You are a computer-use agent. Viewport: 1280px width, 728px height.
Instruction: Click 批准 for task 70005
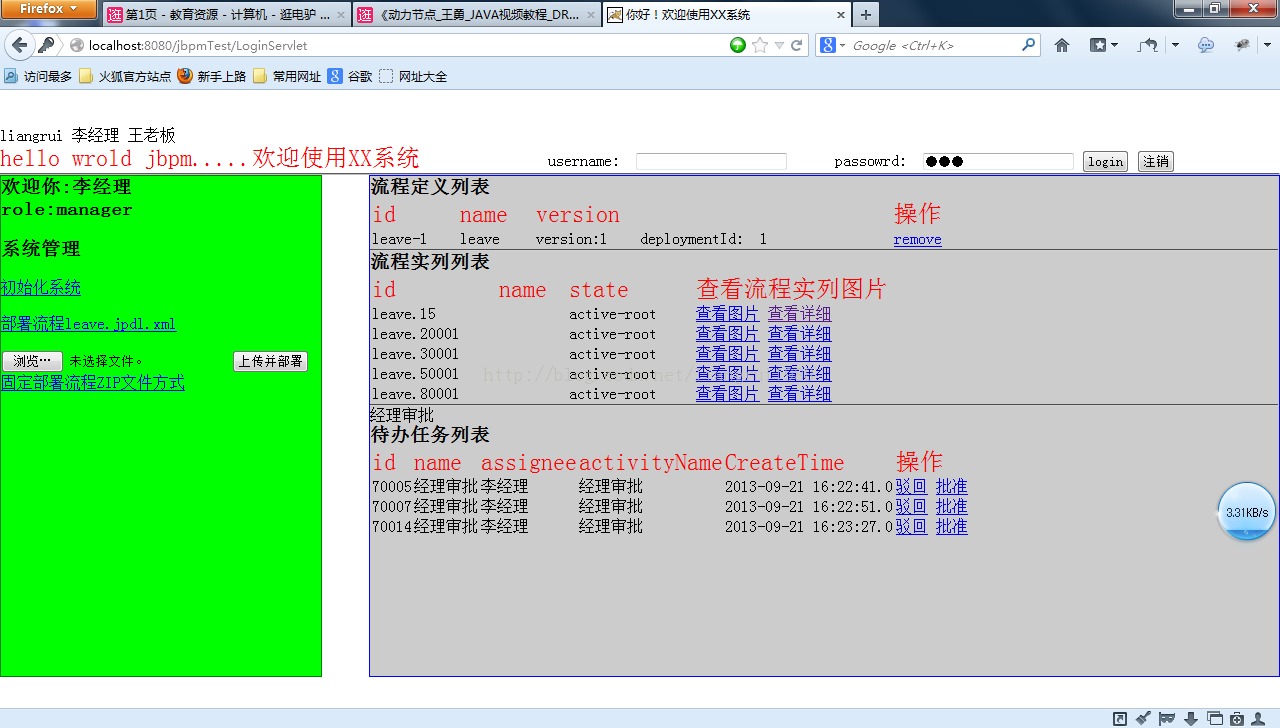coord(951,487)
